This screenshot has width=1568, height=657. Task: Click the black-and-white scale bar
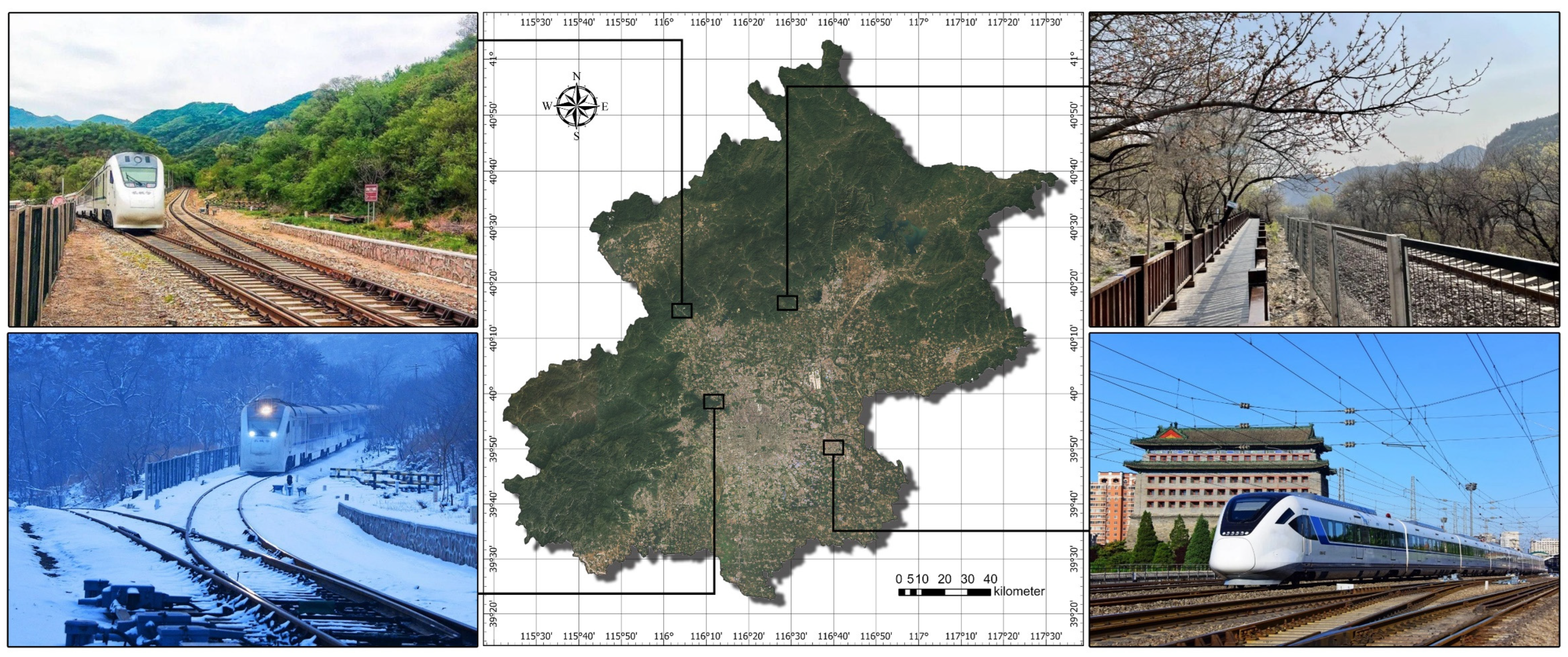pyautogui.click(x=944, y=592)
